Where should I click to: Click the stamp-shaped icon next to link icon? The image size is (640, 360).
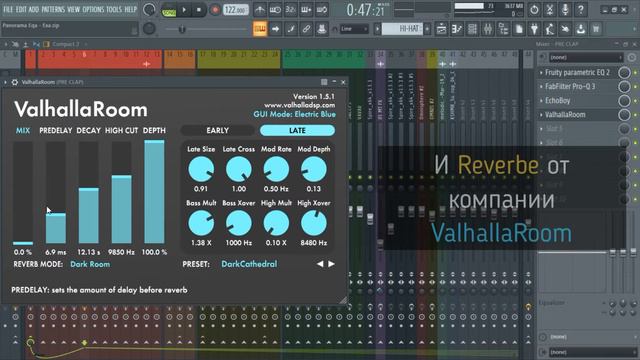(x=322, y=29)
